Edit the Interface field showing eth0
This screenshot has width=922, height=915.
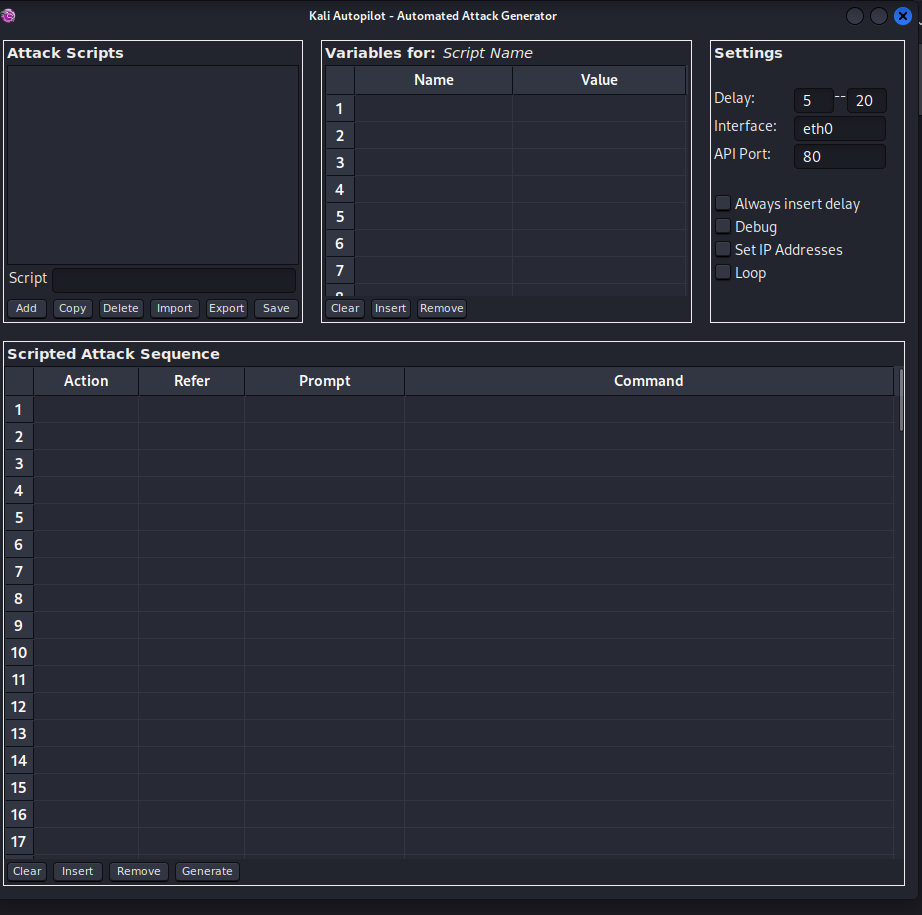coord(840,129)
